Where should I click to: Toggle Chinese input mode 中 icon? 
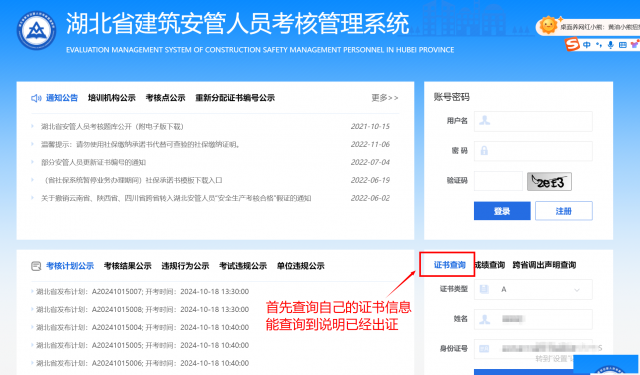pyautogui.click(x=587, y=45)
